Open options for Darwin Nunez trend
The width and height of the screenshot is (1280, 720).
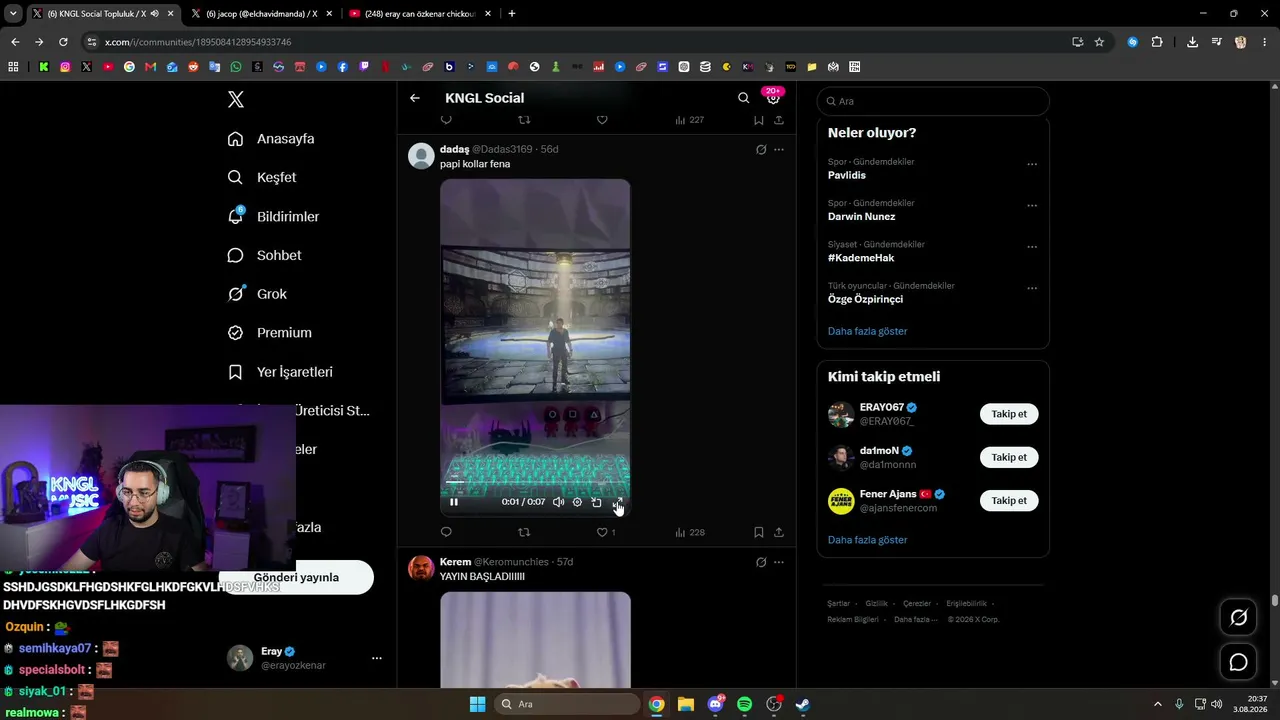coord(1032,206)
